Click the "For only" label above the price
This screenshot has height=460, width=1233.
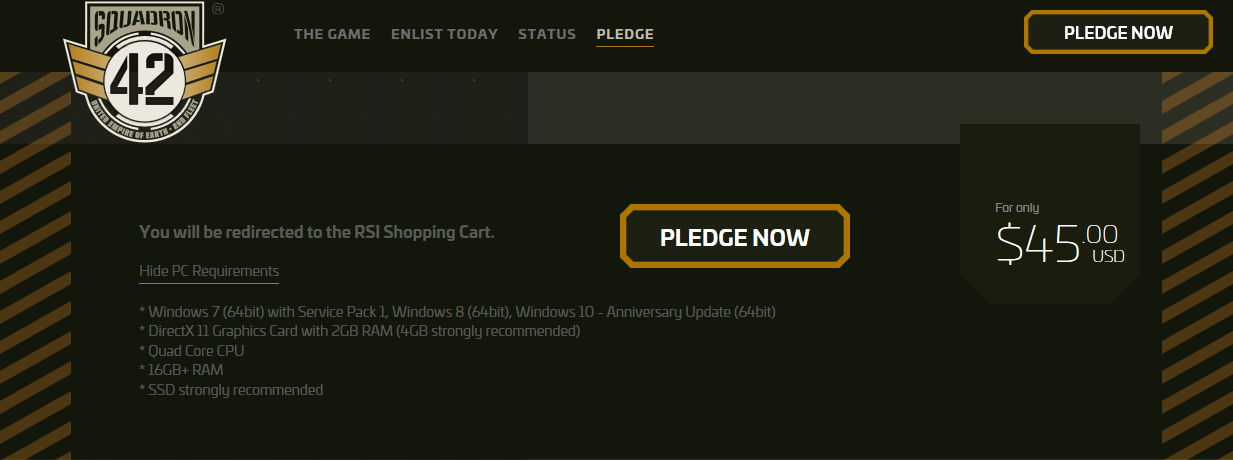click(x=1017, y=208)
